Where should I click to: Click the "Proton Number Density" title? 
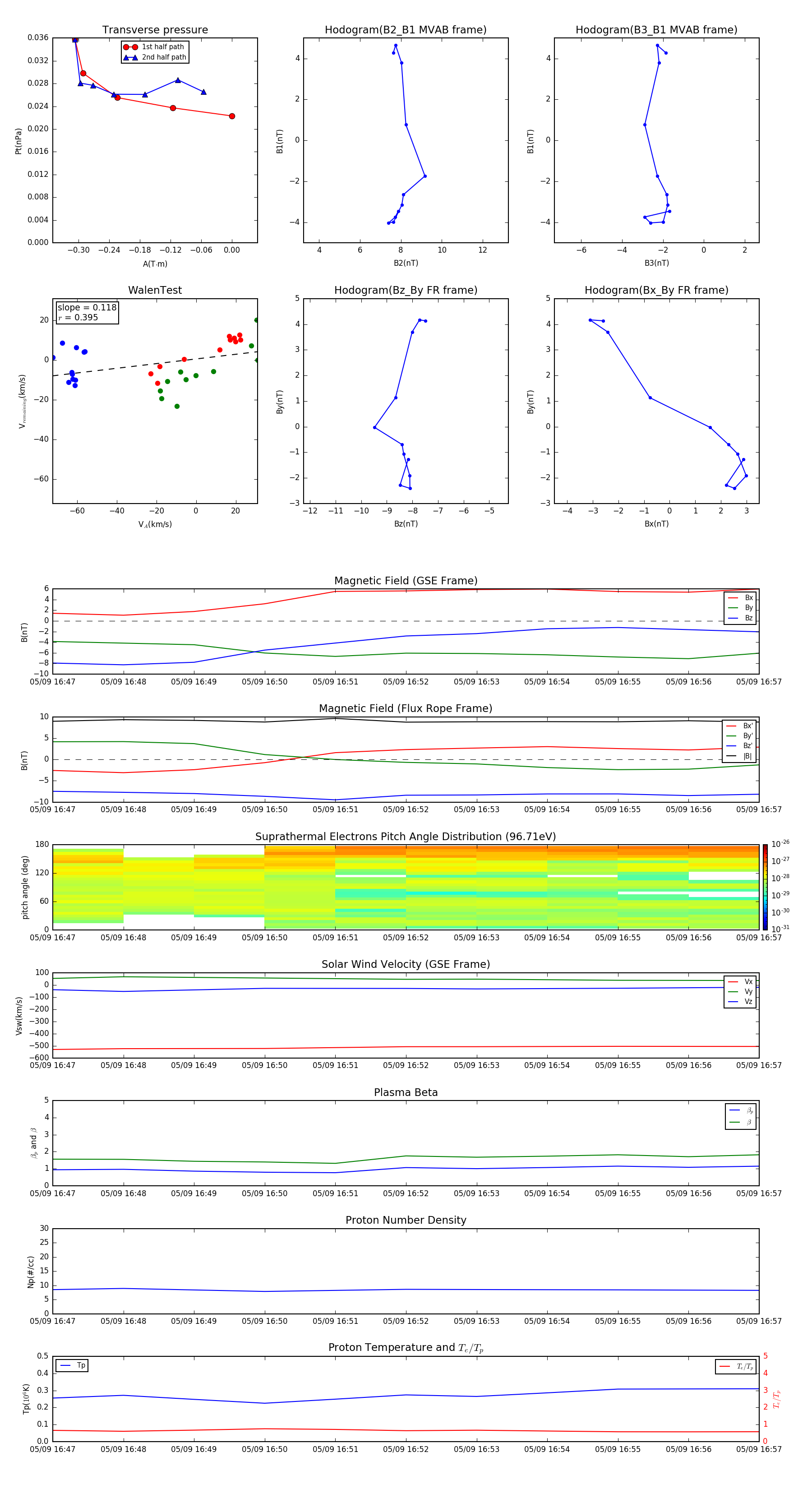(x=406, y=1221)
